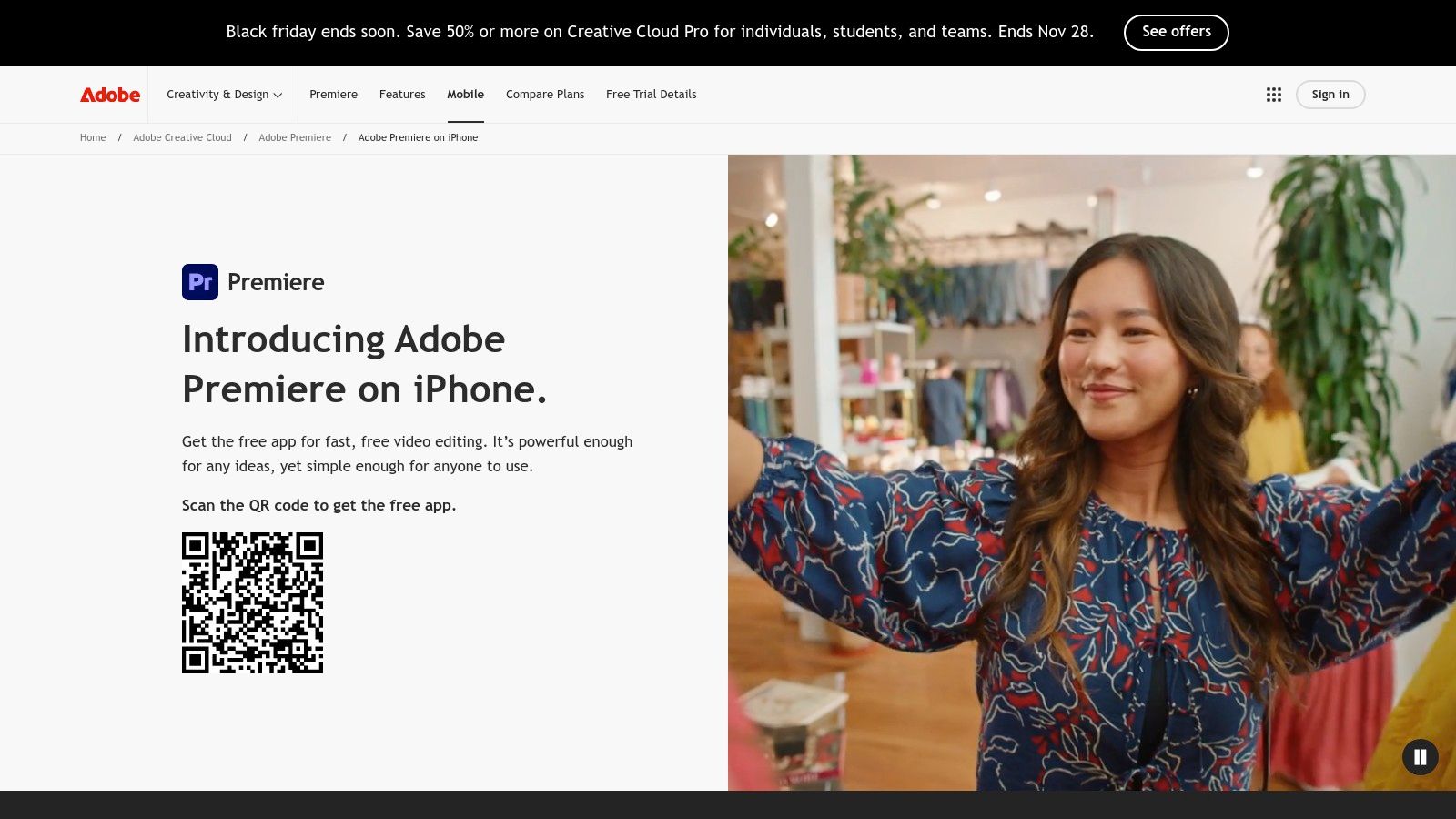Click the Black Friday promo banner text
Viewport: 1456px width, 819px height.
pos(659,31)
